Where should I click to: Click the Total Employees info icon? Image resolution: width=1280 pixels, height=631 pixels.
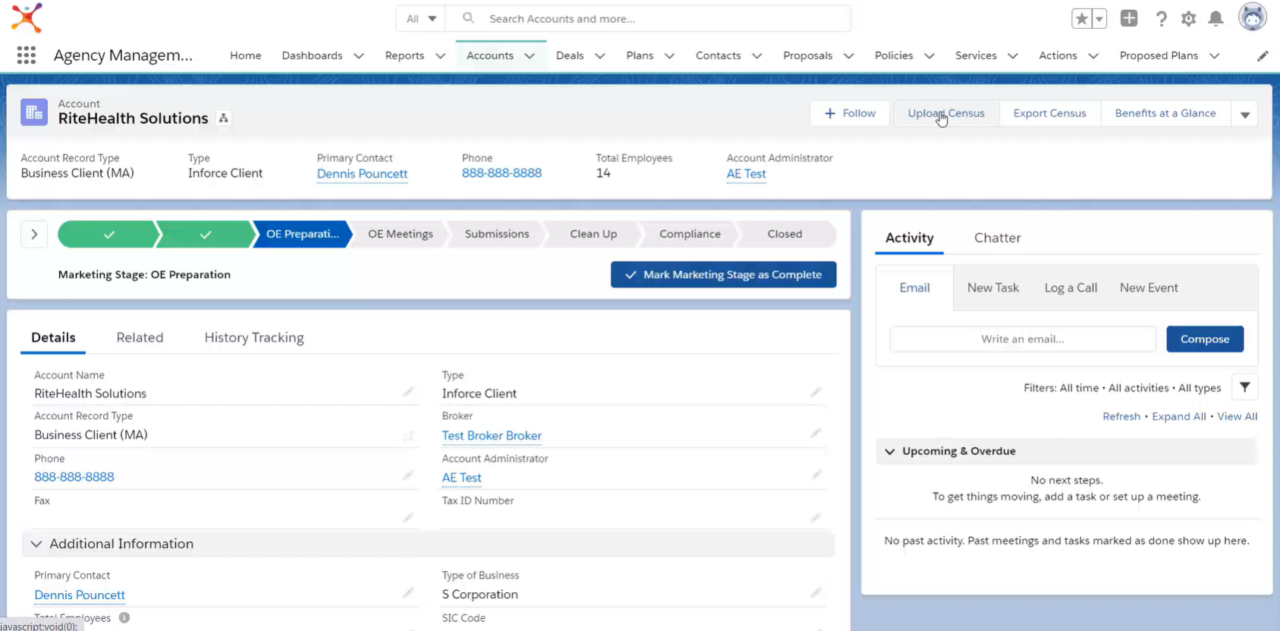pos(123,617)
